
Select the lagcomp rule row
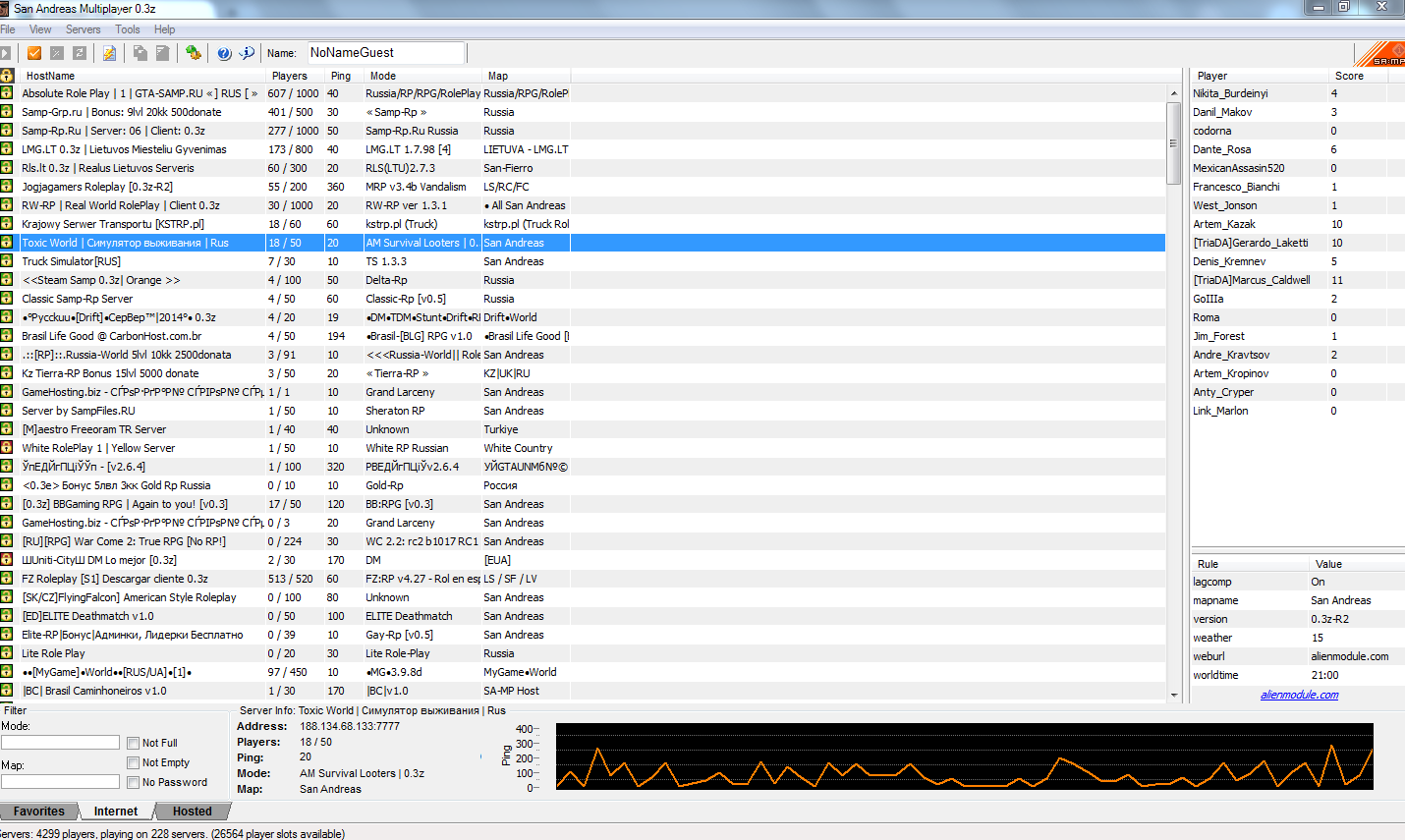[1298, 582]
